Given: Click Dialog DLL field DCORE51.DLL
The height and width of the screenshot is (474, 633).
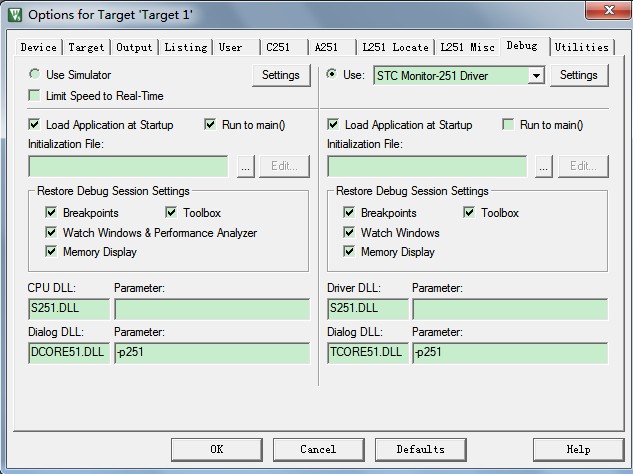Looking at the screenshot, I should point(69,353).
